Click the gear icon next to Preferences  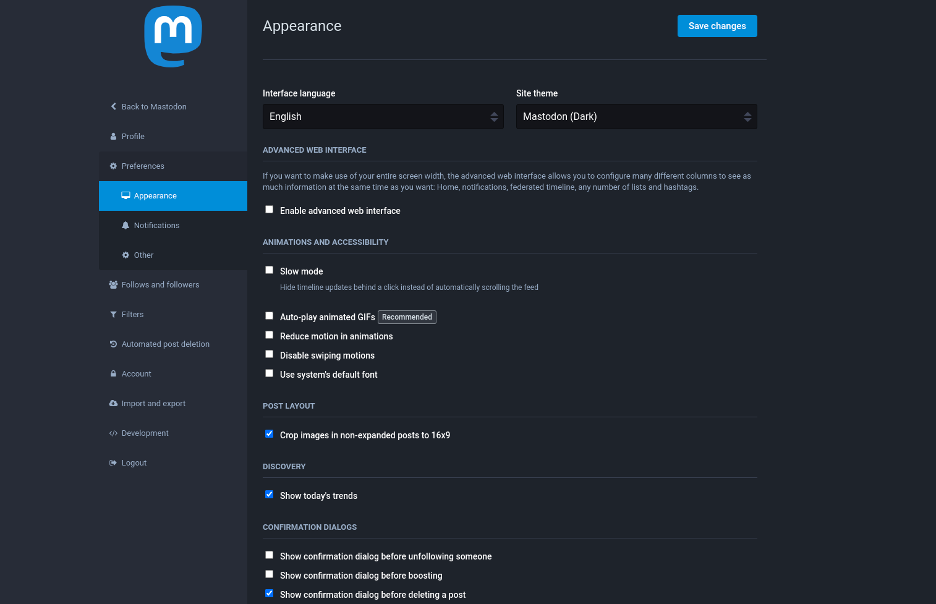[113, 166]
